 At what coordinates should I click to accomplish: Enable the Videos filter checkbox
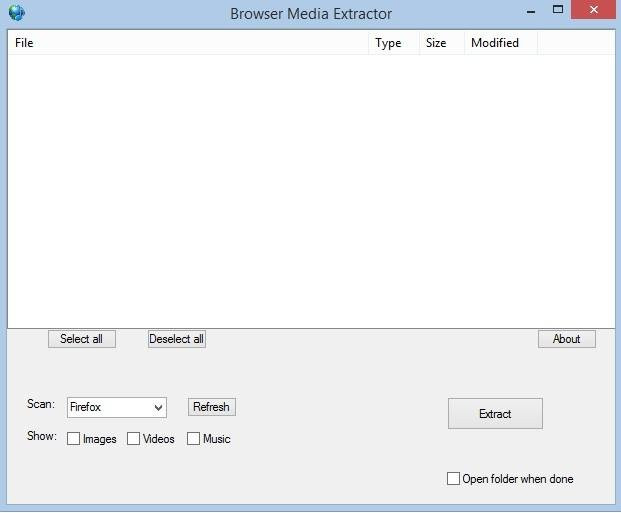tap(133, 439)
